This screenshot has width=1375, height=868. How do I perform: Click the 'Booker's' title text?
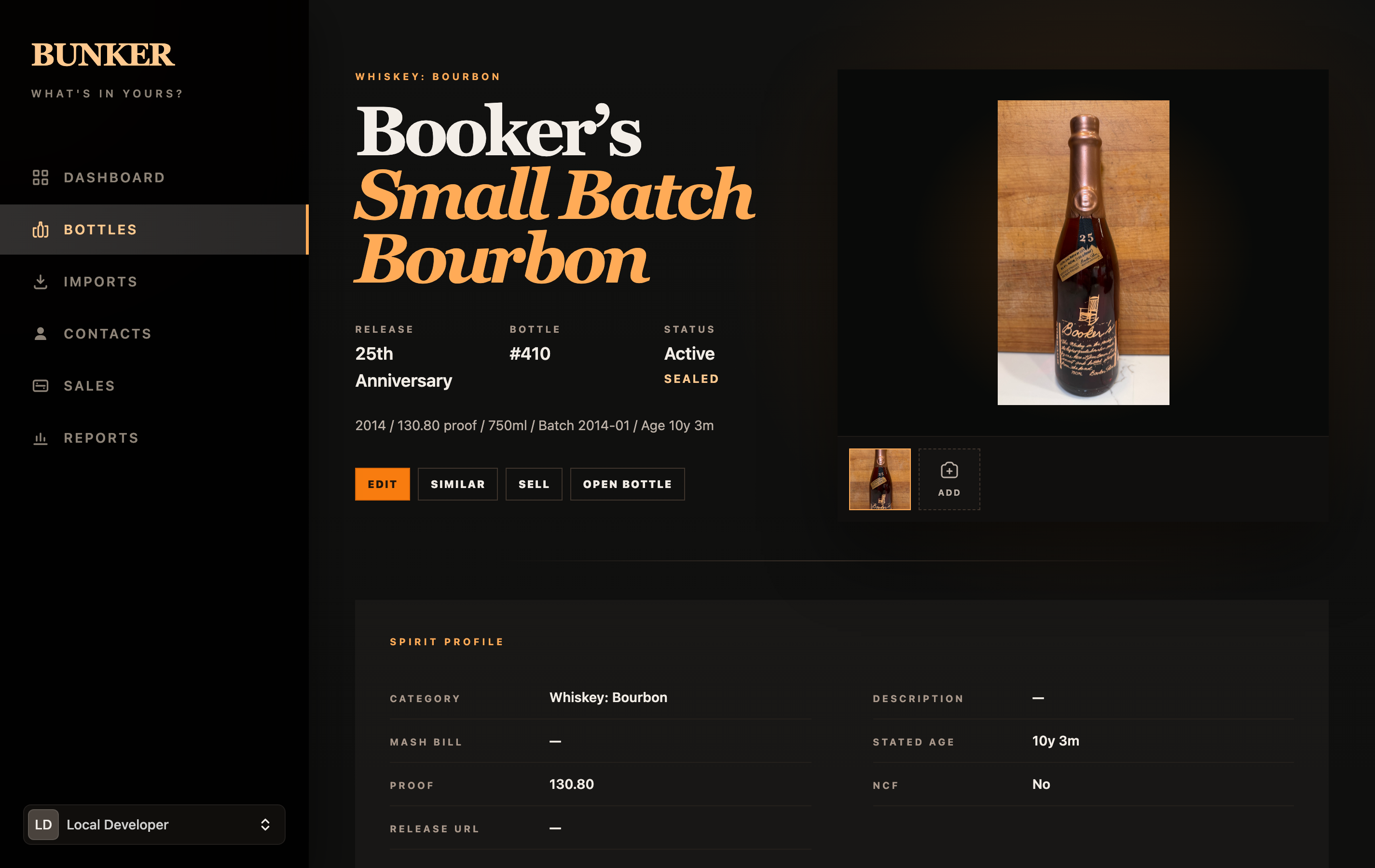(498, 131)
